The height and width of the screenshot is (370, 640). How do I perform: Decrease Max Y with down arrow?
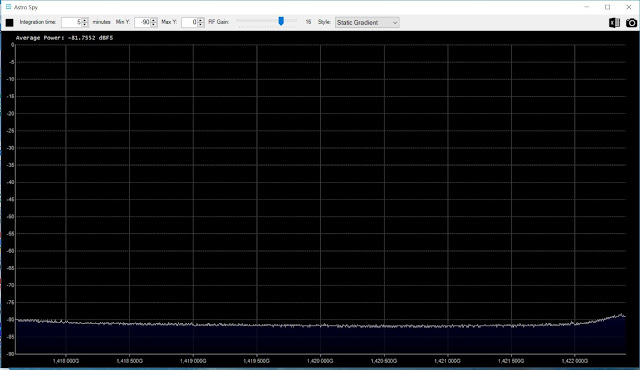[x=201, y=25]
